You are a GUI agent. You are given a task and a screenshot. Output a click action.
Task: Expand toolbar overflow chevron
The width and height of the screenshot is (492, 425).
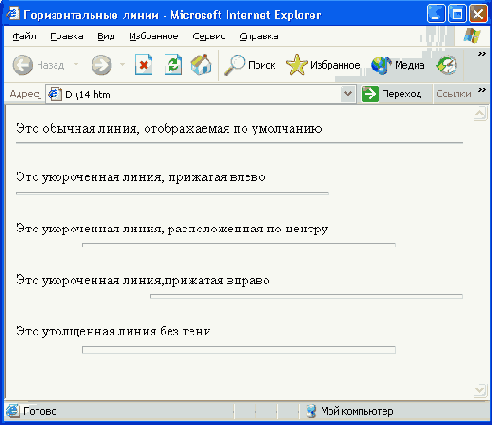click(482, 54)
